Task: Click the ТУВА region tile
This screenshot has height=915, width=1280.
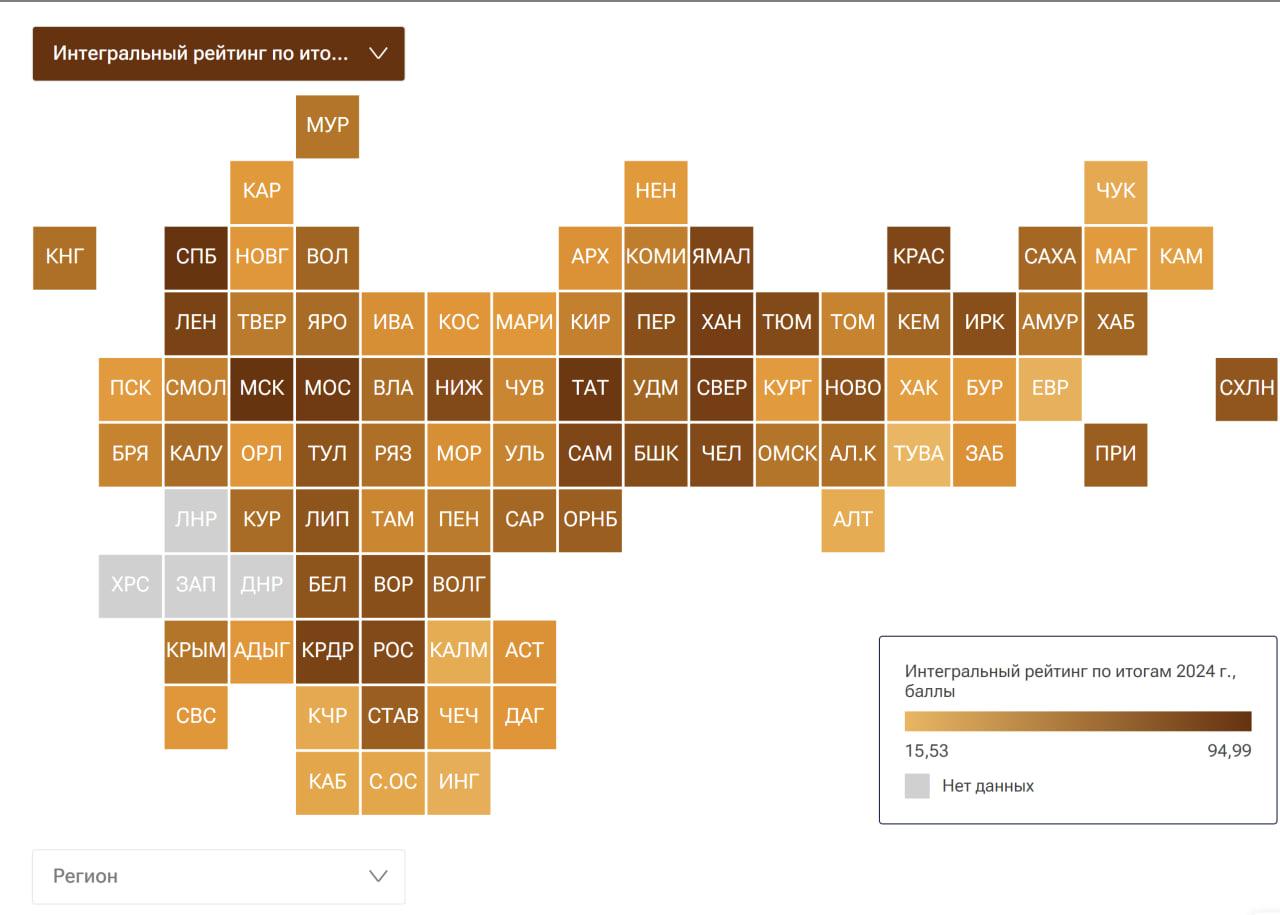Action: tap(918, 454)
